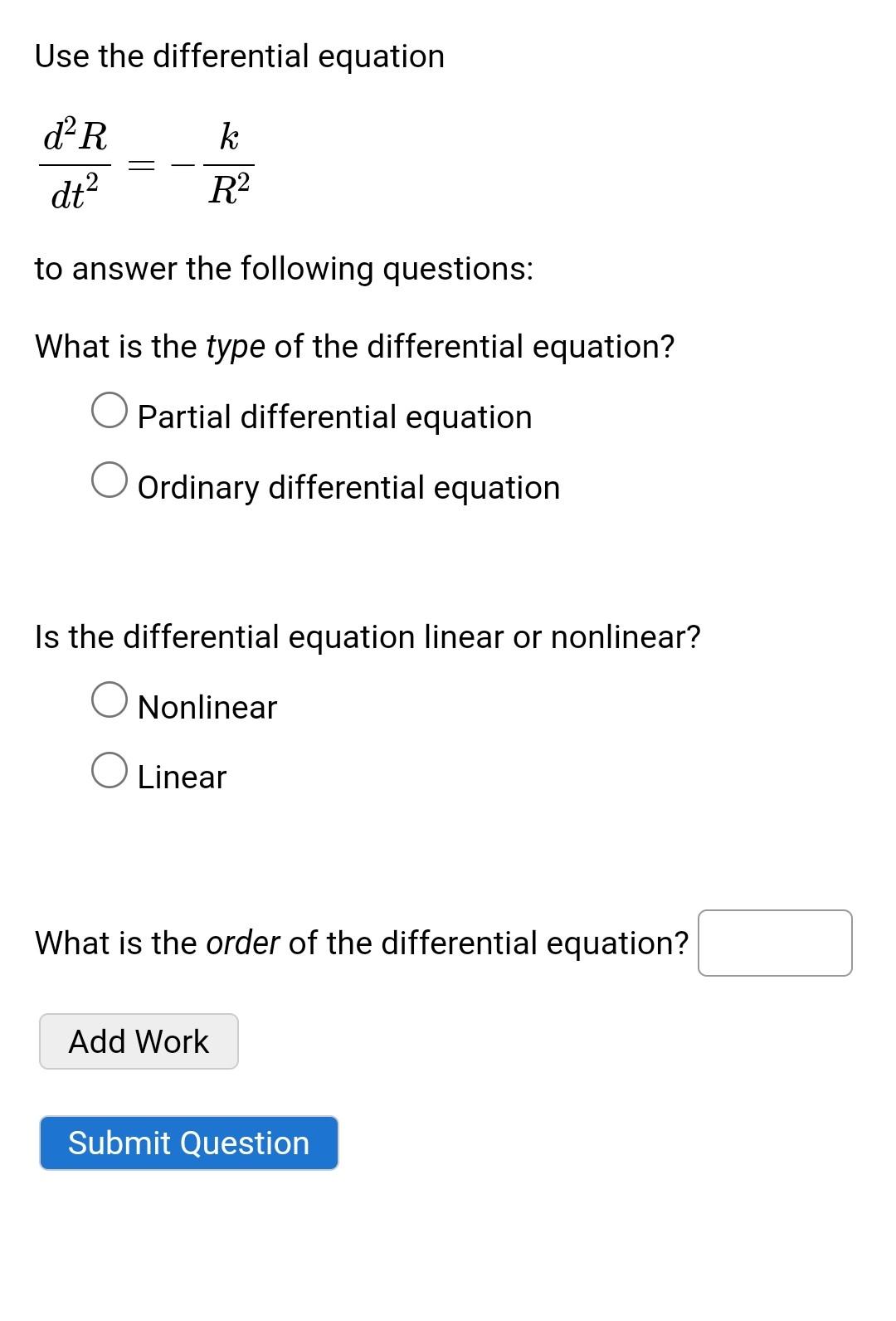This screenshot has width=896, height=1321.
Task: Select the Partial differential equation radio button
Action: 110,408
